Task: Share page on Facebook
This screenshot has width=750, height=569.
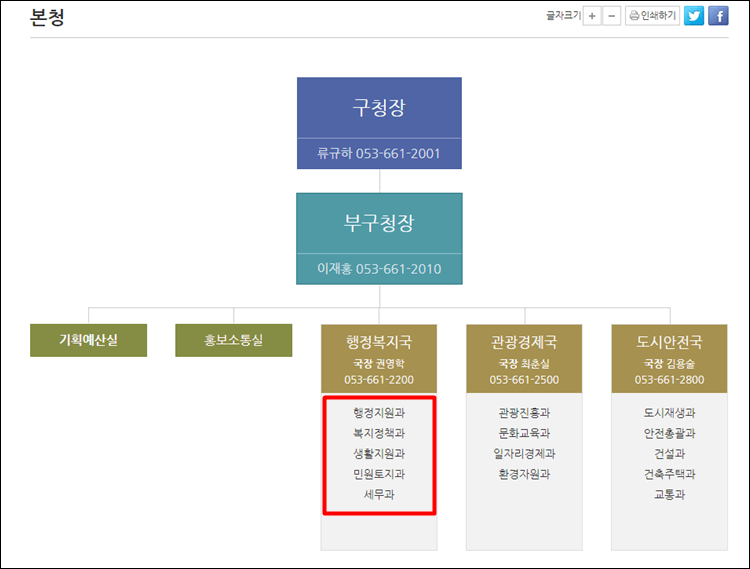Action: coord(718,16)
